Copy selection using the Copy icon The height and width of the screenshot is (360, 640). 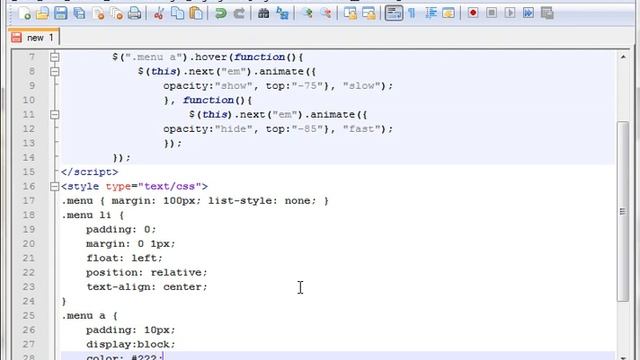coord(177,13)
